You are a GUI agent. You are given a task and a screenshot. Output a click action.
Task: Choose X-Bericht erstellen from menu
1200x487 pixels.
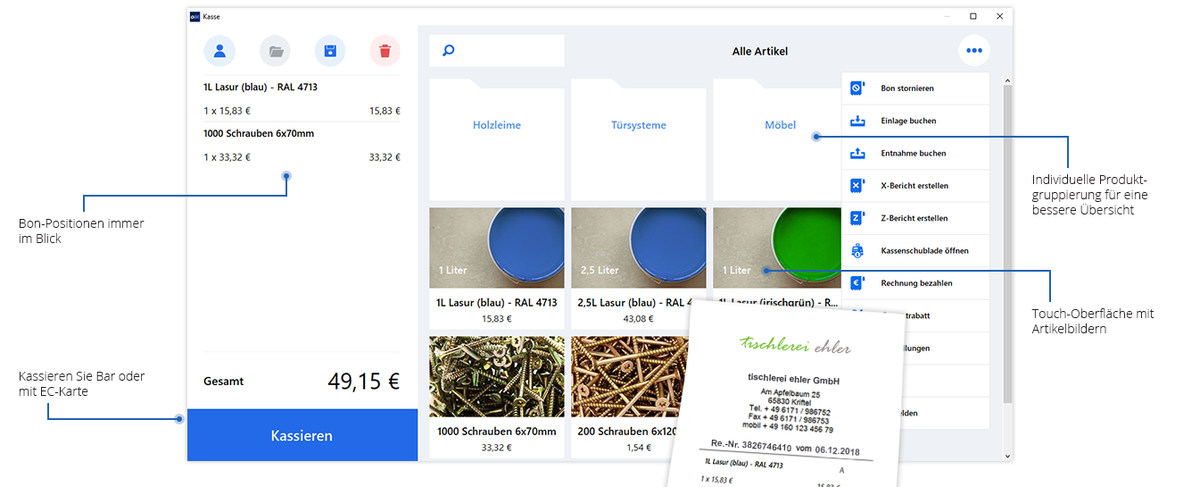pyautogui.click(x=915, y=186)
